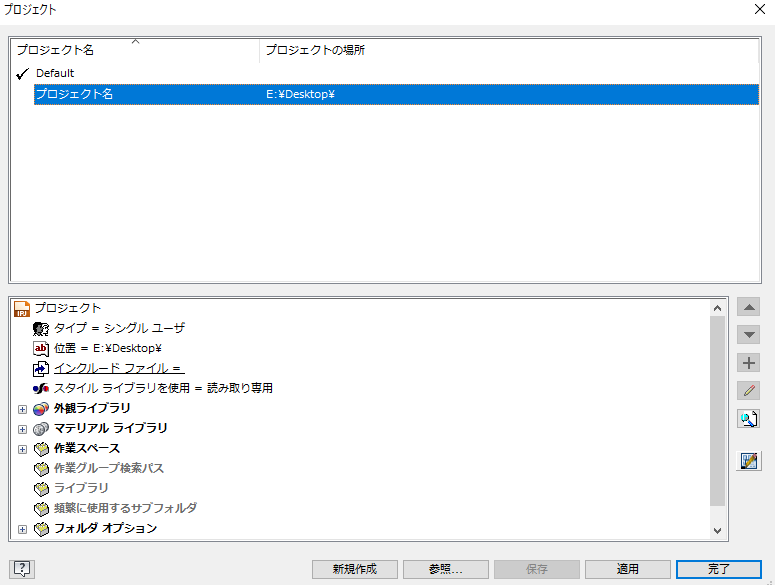Expand the 作業スペース node
775x585 pixels.
point(22,449)
